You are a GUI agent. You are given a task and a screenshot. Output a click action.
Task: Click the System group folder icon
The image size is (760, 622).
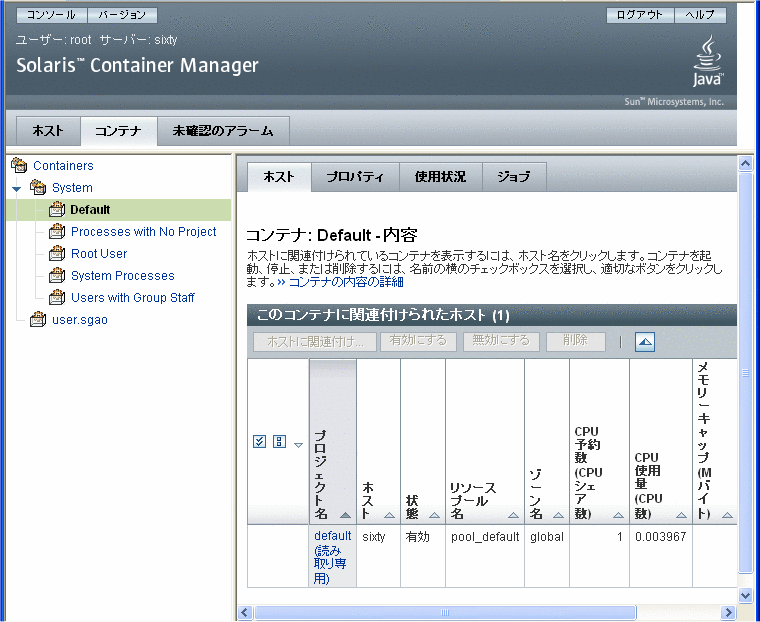pyautogui.click(x=38, y=187)
